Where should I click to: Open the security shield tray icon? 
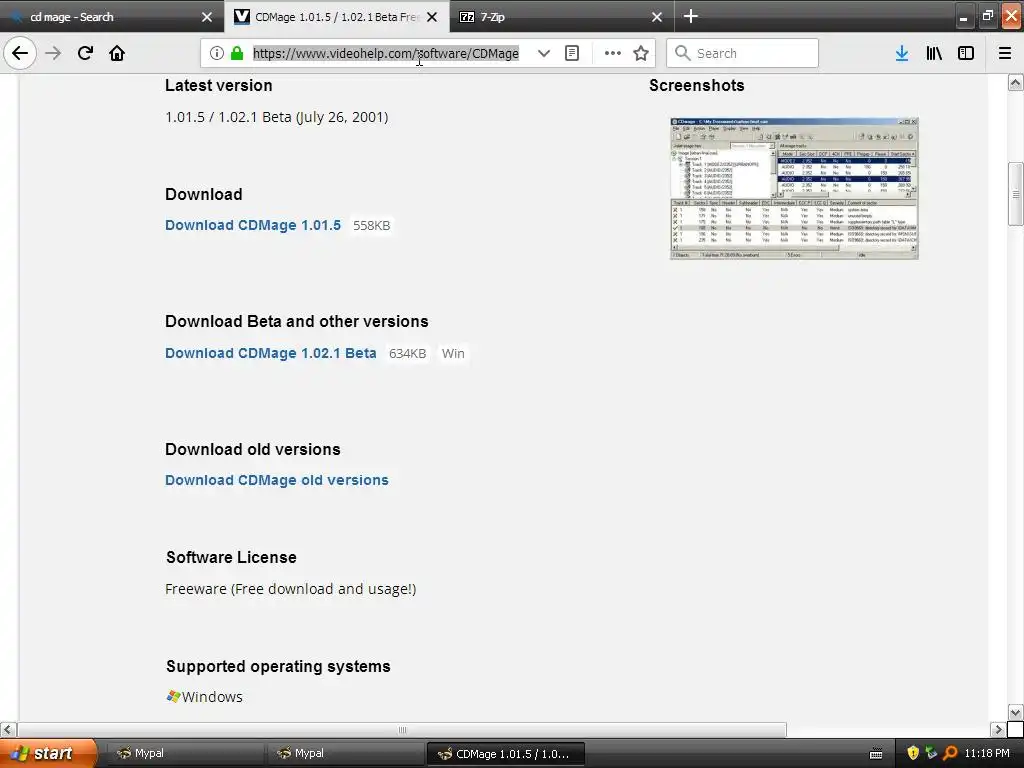pos(912,753)
